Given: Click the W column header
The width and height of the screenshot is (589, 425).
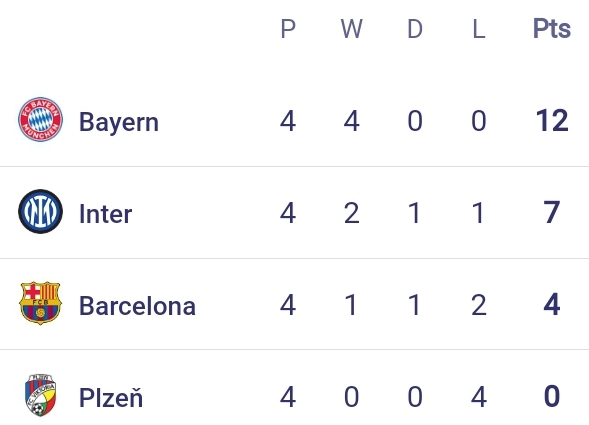Looking at the screenshot, I should 352,29.
